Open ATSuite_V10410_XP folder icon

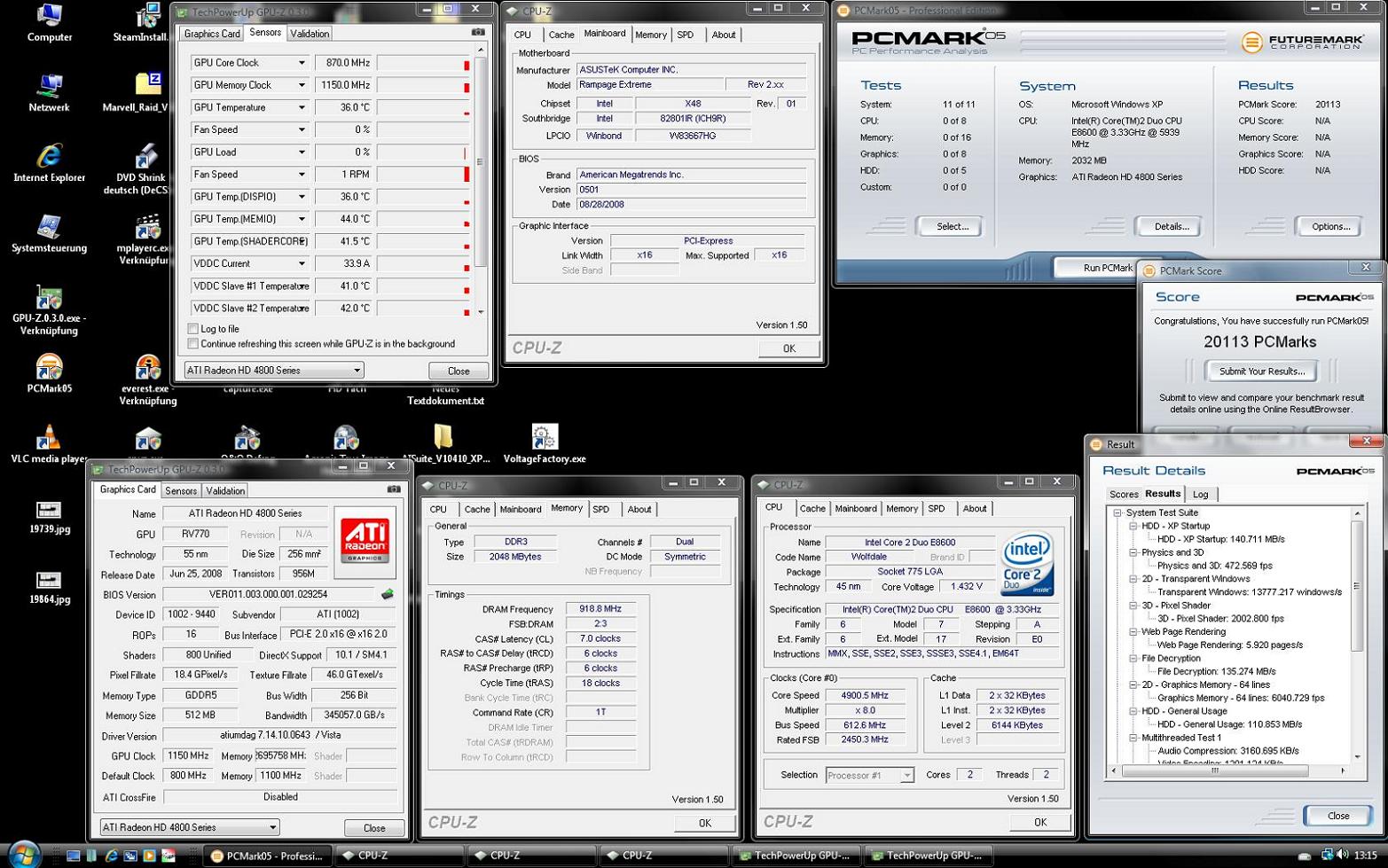pos(444,443)
